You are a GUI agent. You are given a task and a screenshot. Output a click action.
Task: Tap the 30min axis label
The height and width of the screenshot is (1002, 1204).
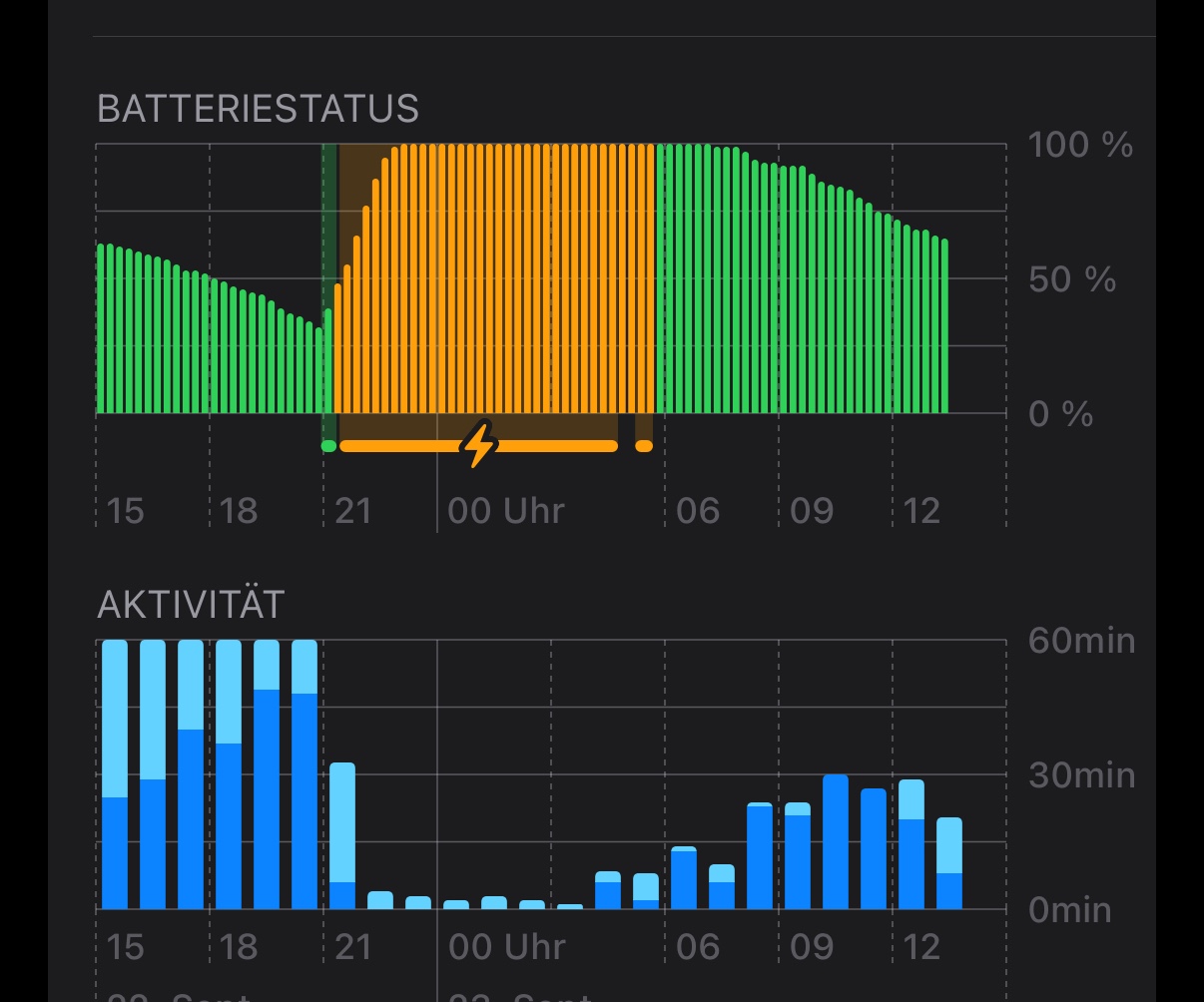tap(1081, 774)
